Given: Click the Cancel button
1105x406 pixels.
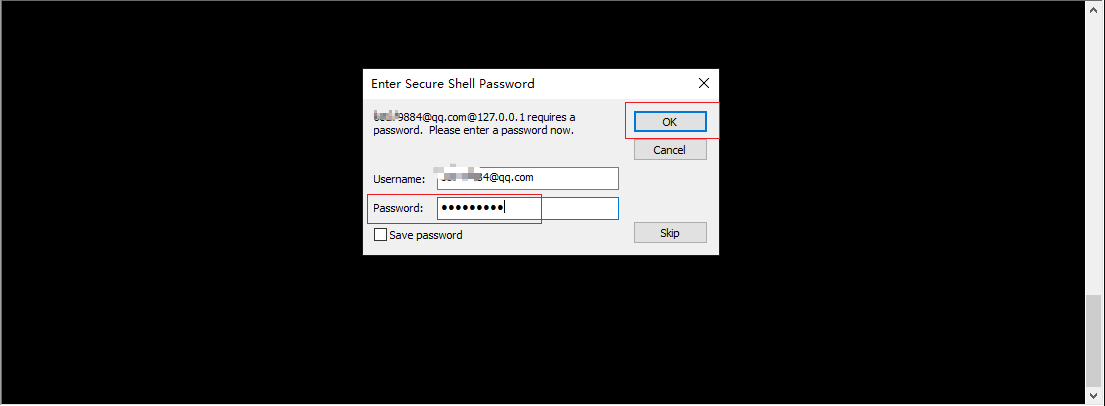Looking at the screenshot, I should tap(669, 150).
